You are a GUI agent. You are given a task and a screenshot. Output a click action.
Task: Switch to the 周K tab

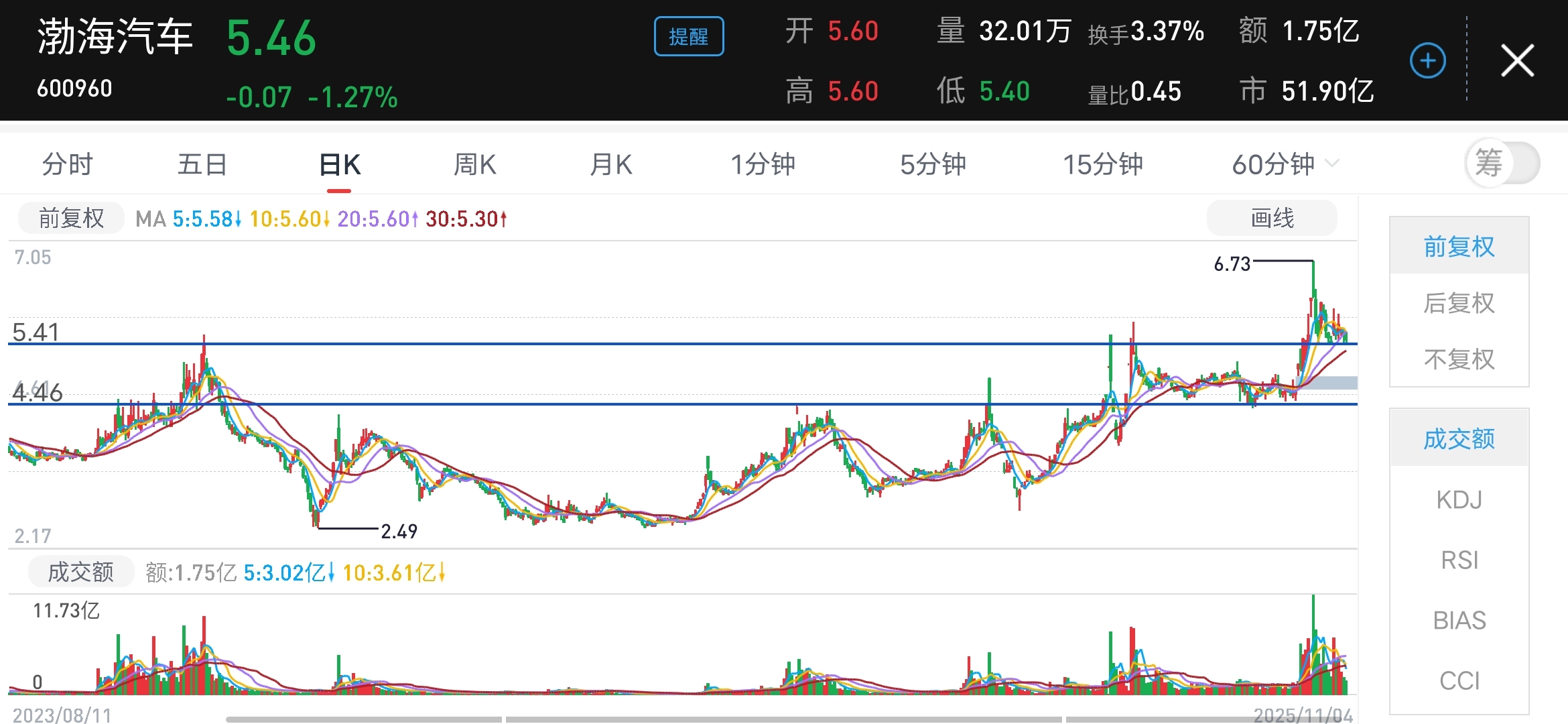(x=474, y=164)
